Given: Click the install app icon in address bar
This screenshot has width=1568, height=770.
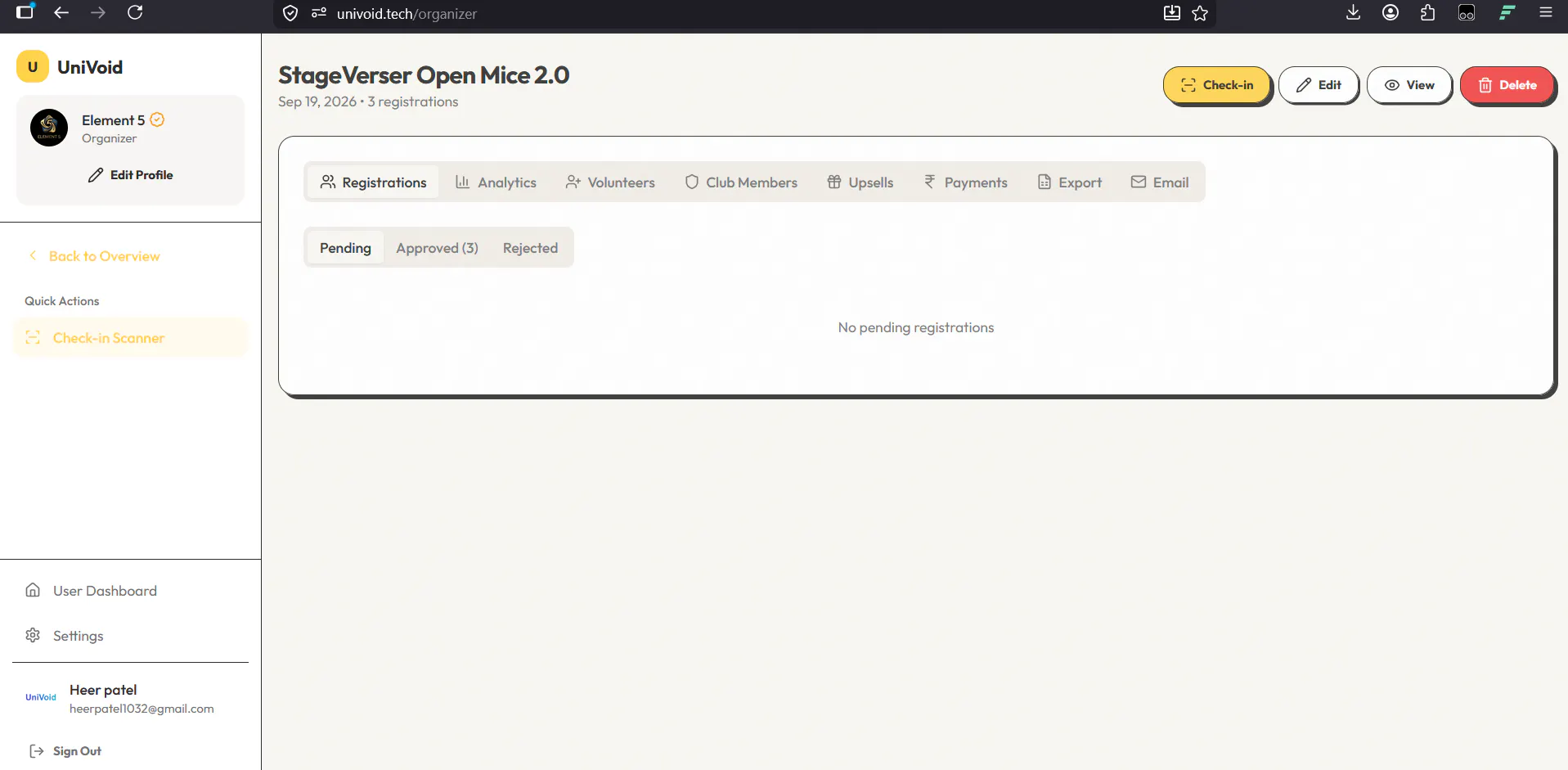Looking at the screenshot, I should (1172, 13).
